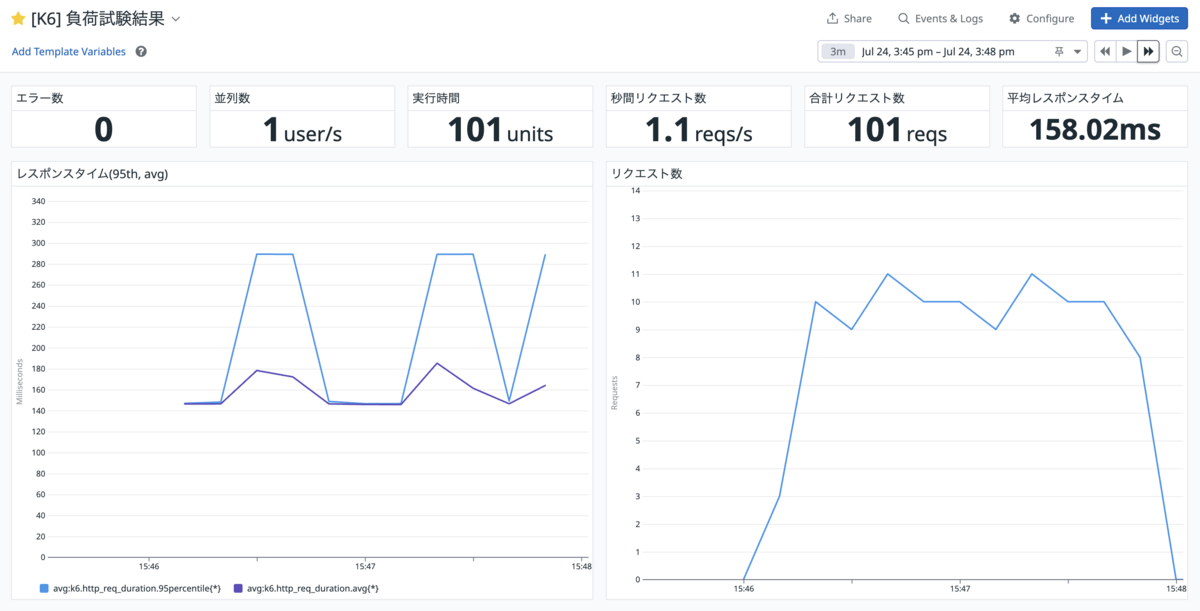Open Events & Logs search
Screen dimensions: 1200x611
pyautogui.click(x=940, y=19)
